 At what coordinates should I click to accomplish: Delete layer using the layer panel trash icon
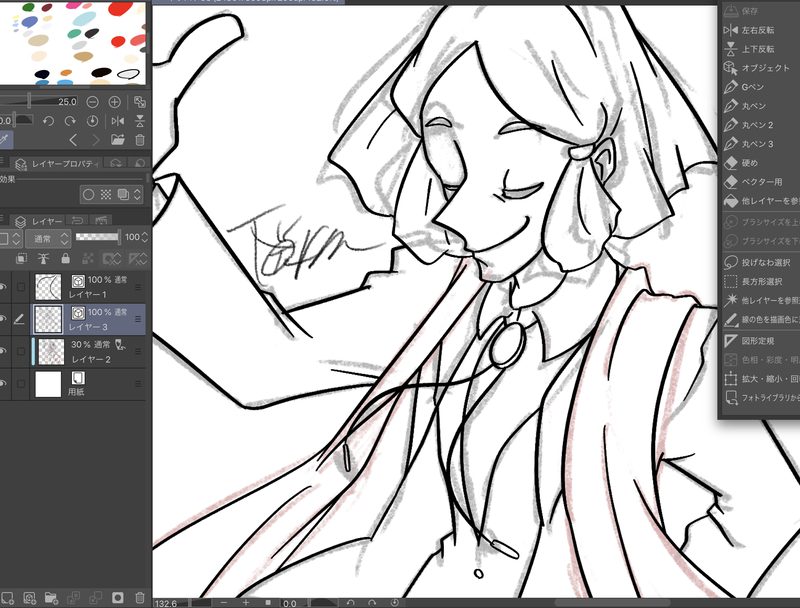click(140, 597)
